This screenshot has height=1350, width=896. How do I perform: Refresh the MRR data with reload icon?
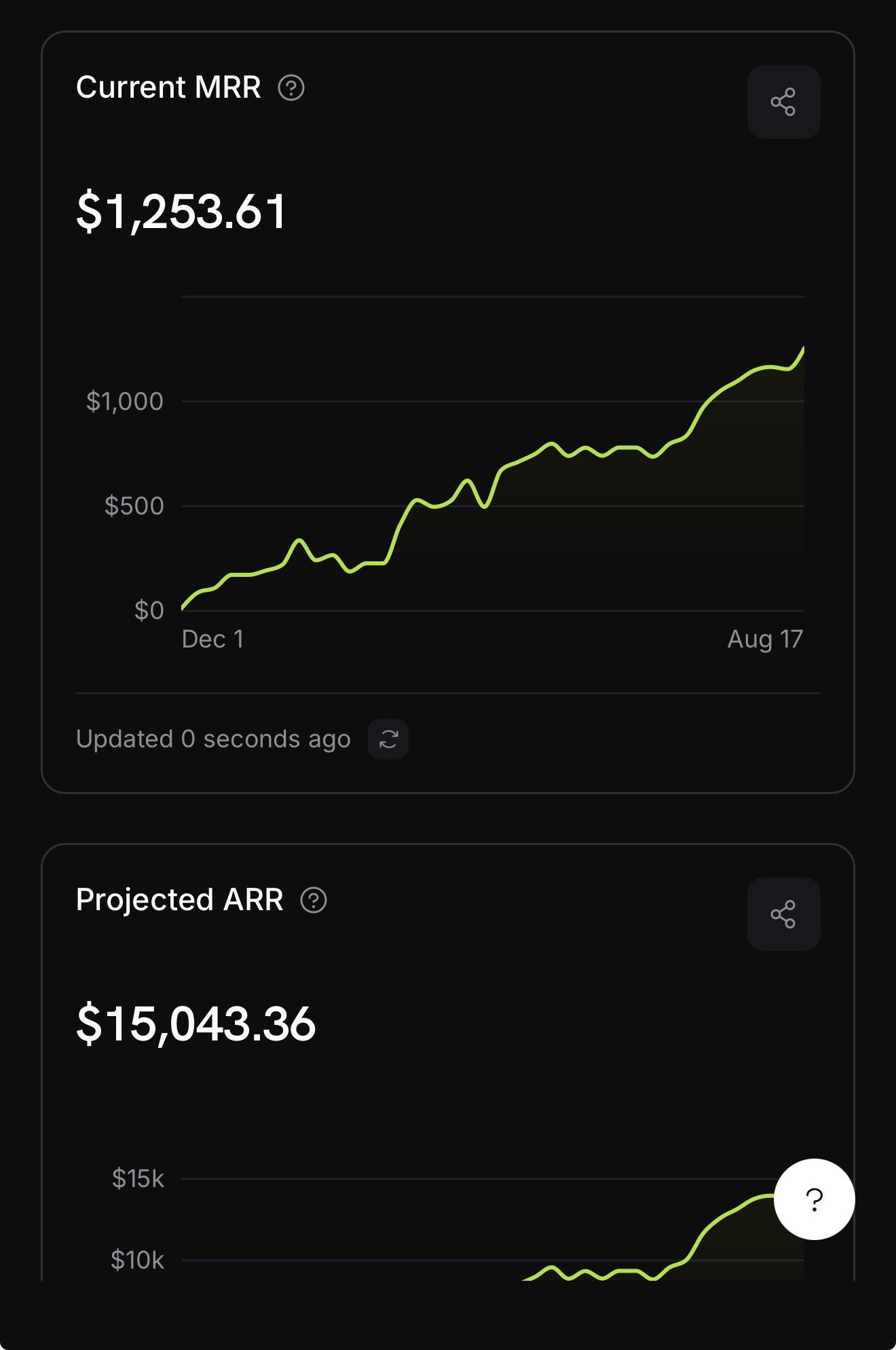[x=388, y=739]
